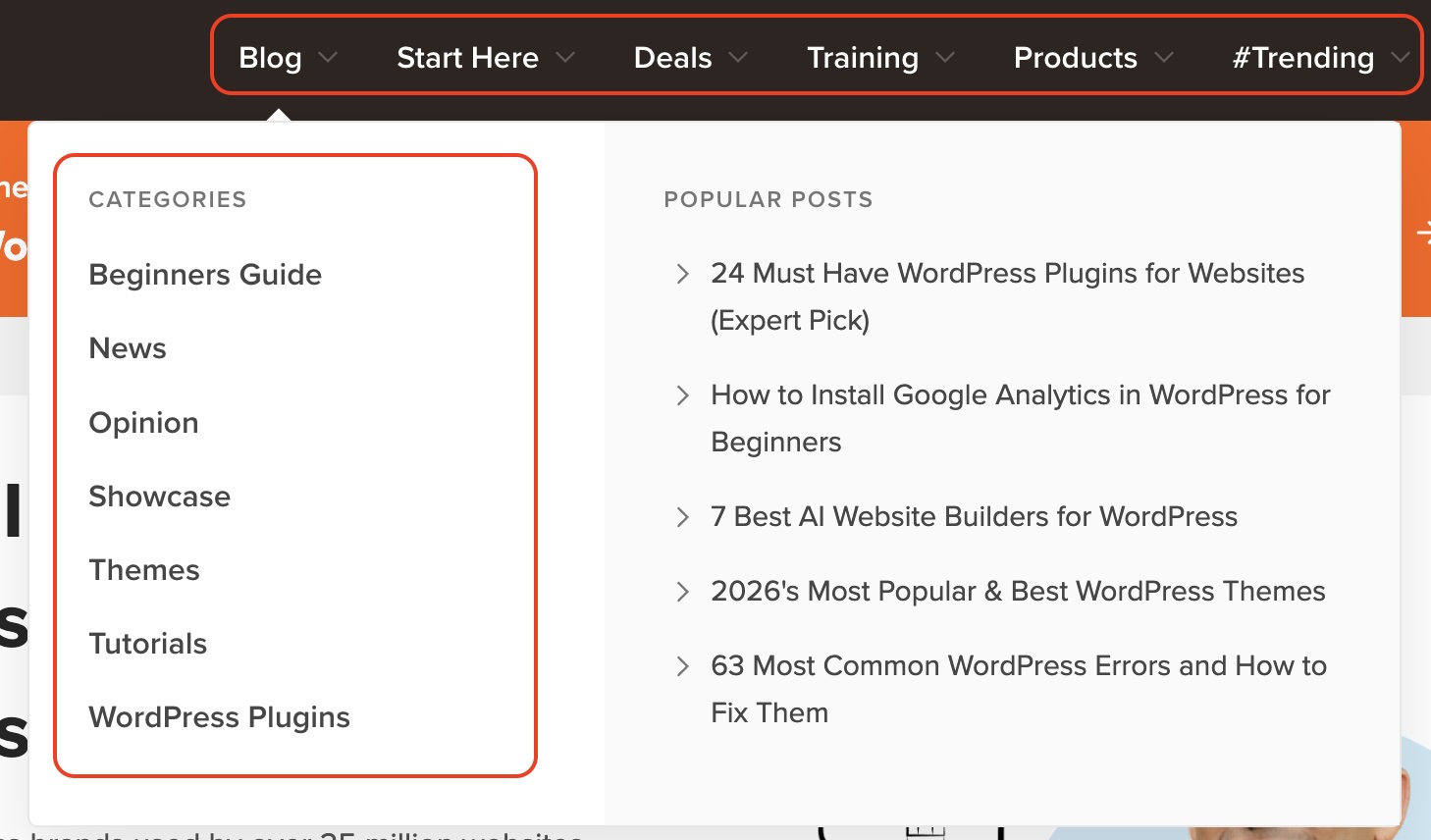The width and height of the screenshot is (1431, 840).
Task: Click arrow icon beside 2026's Most Popular Themes
Action: [683, 592]
